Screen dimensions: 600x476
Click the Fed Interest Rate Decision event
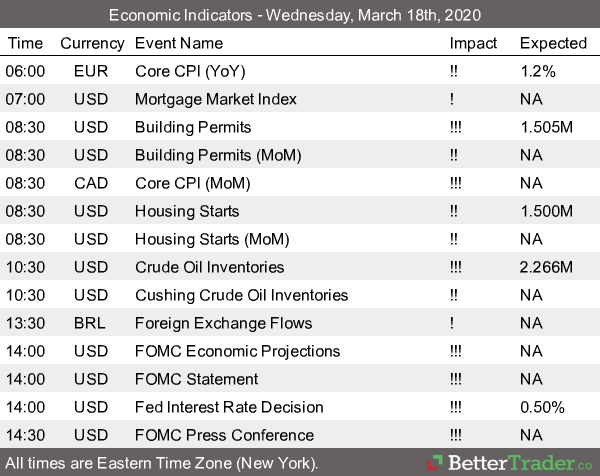pyautogui.click(x=229, y=407)
